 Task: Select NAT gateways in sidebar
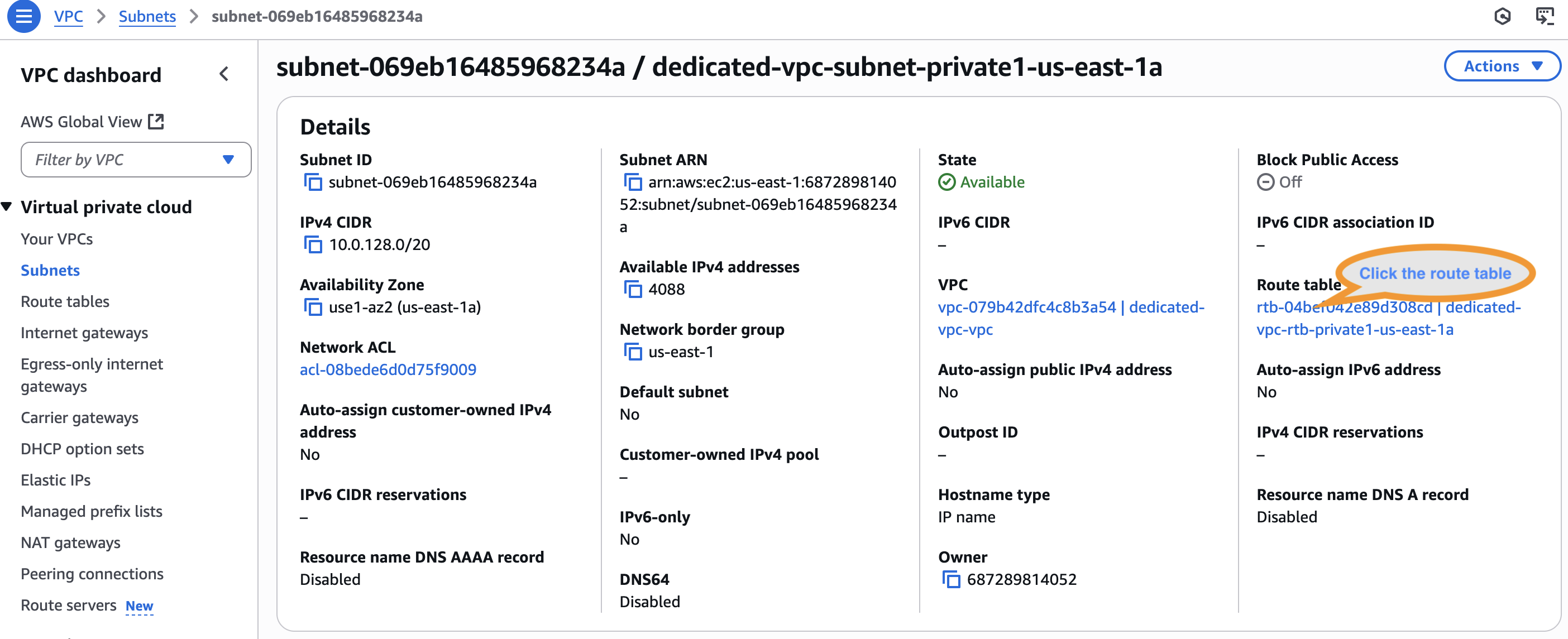70,542
